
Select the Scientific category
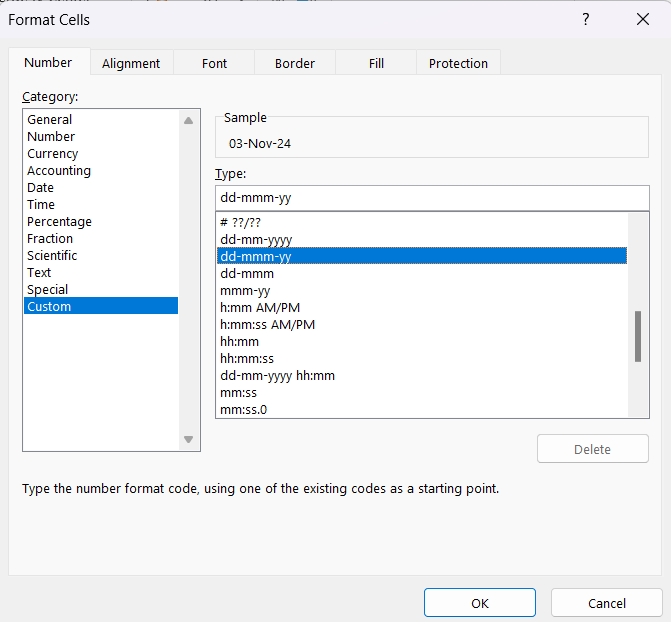coord(101,255)
